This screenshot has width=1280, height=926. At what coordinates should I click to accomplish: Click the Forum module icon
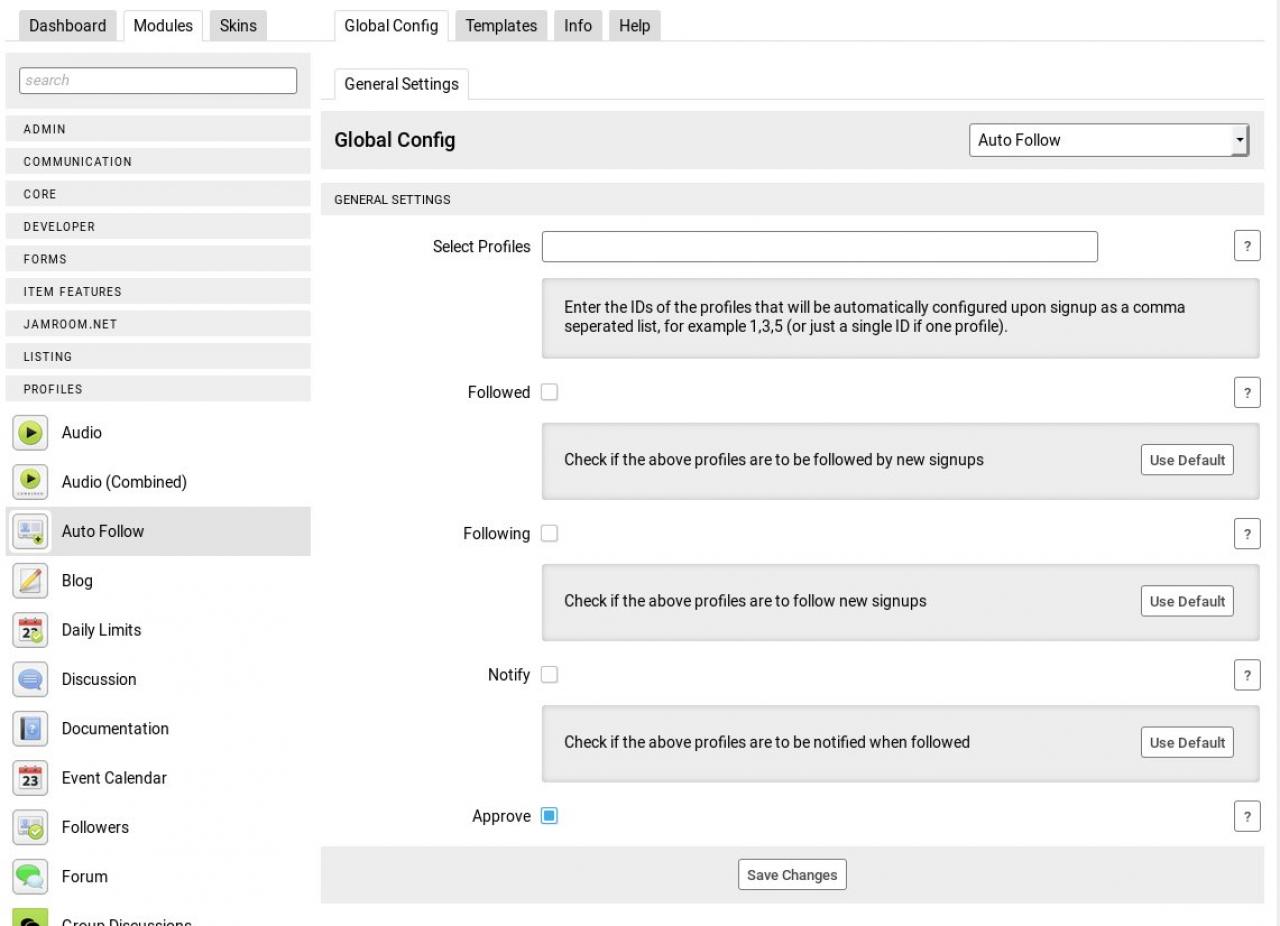(x=30, y=876)
